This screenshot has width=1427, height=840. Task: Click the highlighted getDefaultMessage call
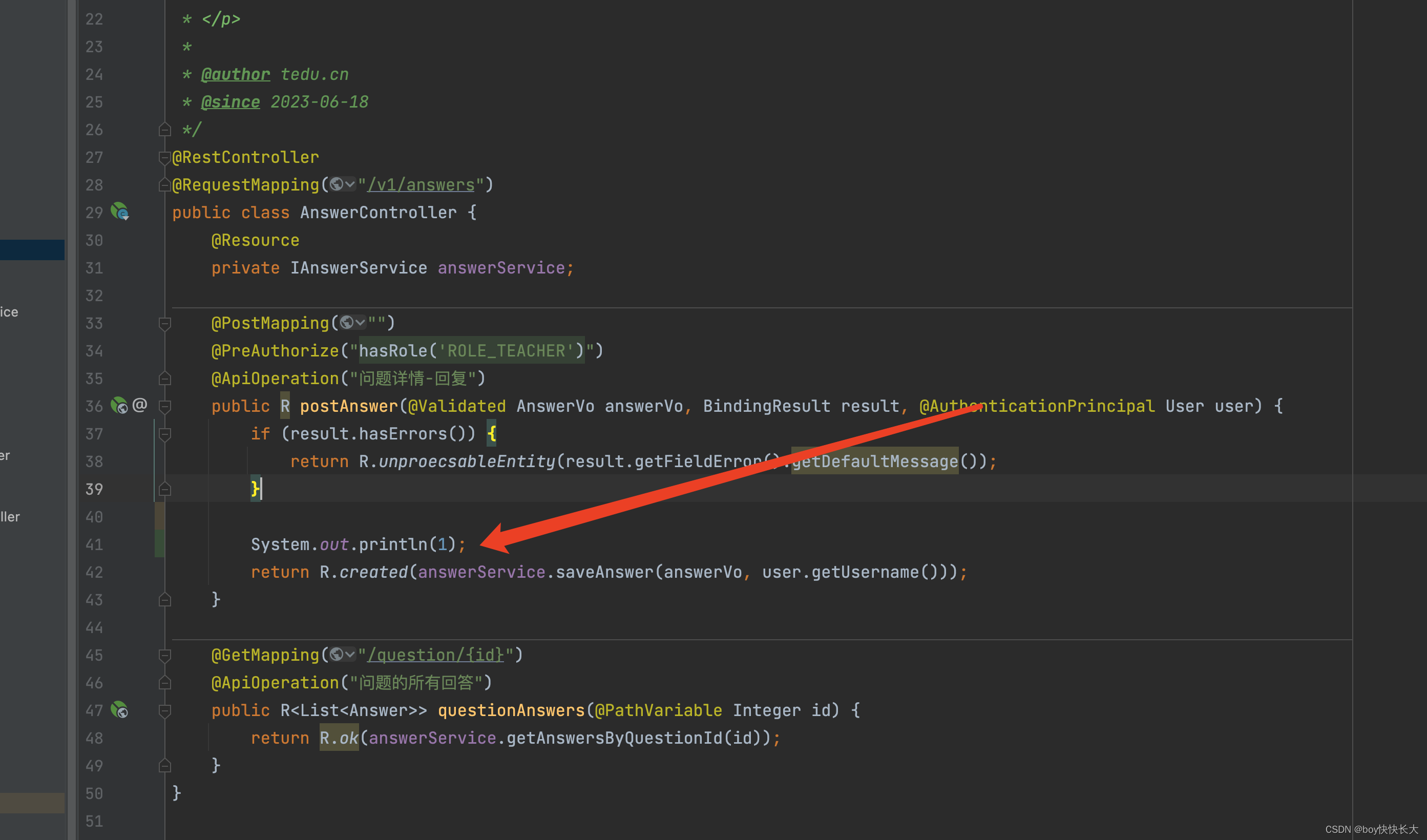(x=875, y=461)
